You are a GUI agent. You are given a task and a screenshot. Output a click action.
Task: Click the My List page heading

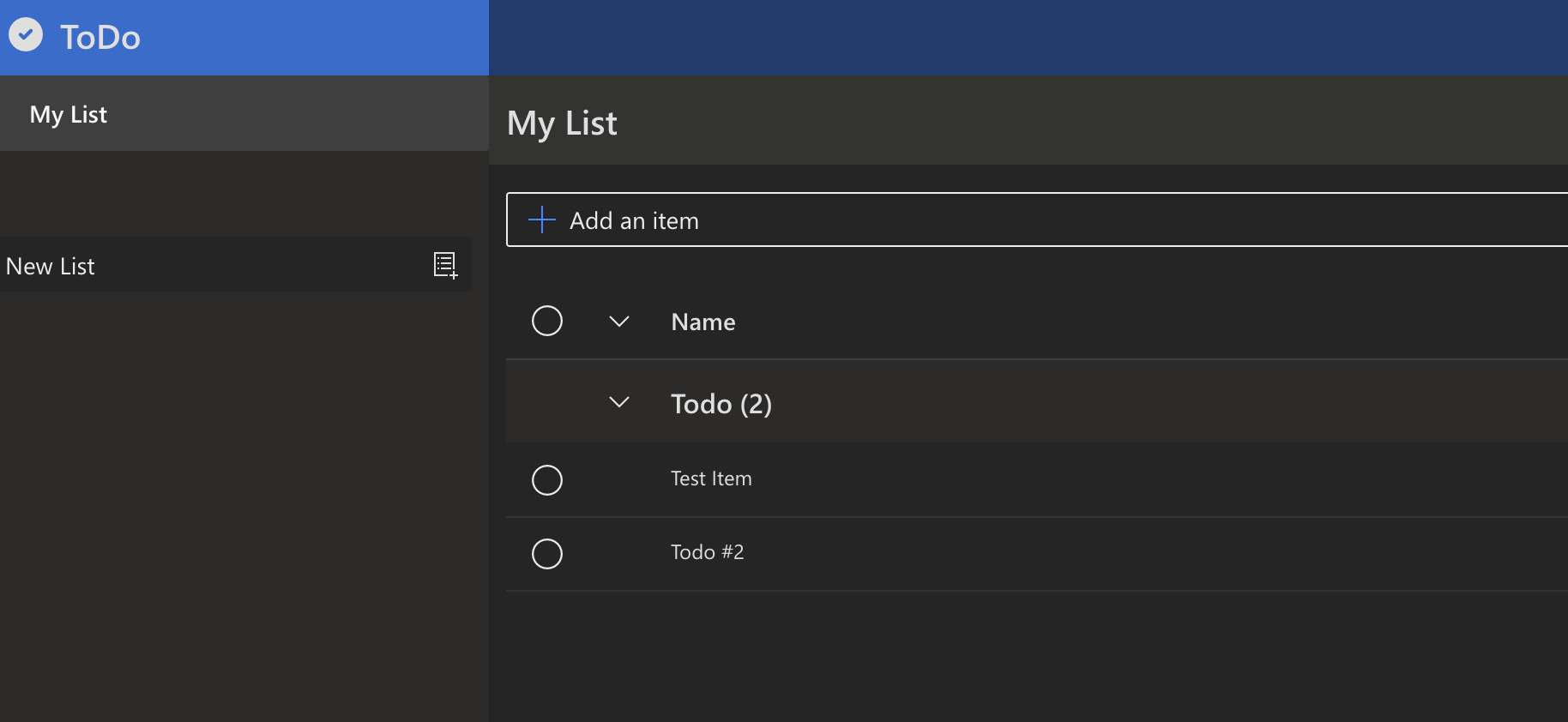562,123
